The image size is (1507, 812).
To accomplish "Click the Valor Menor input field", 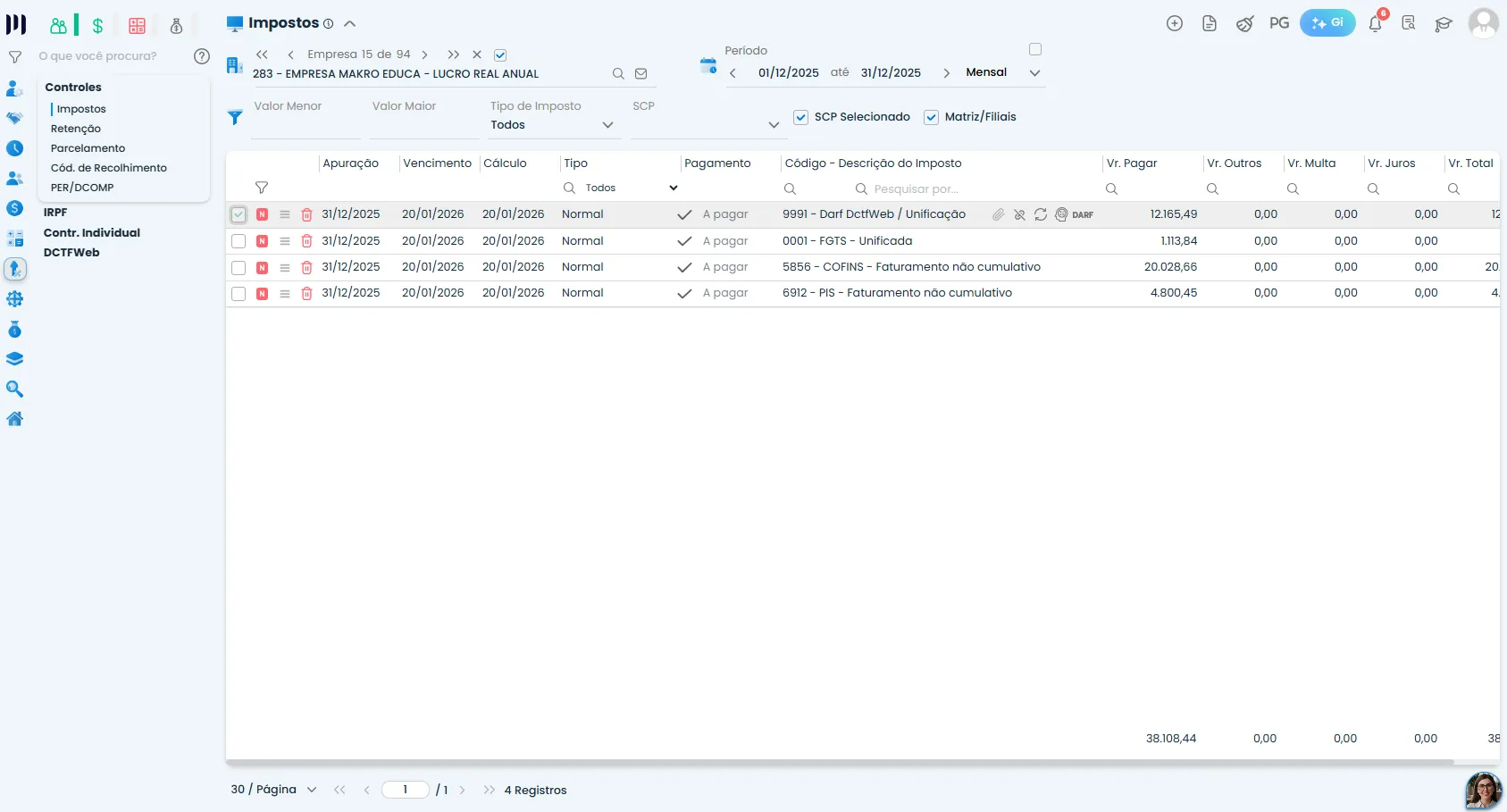I will 306,125.
